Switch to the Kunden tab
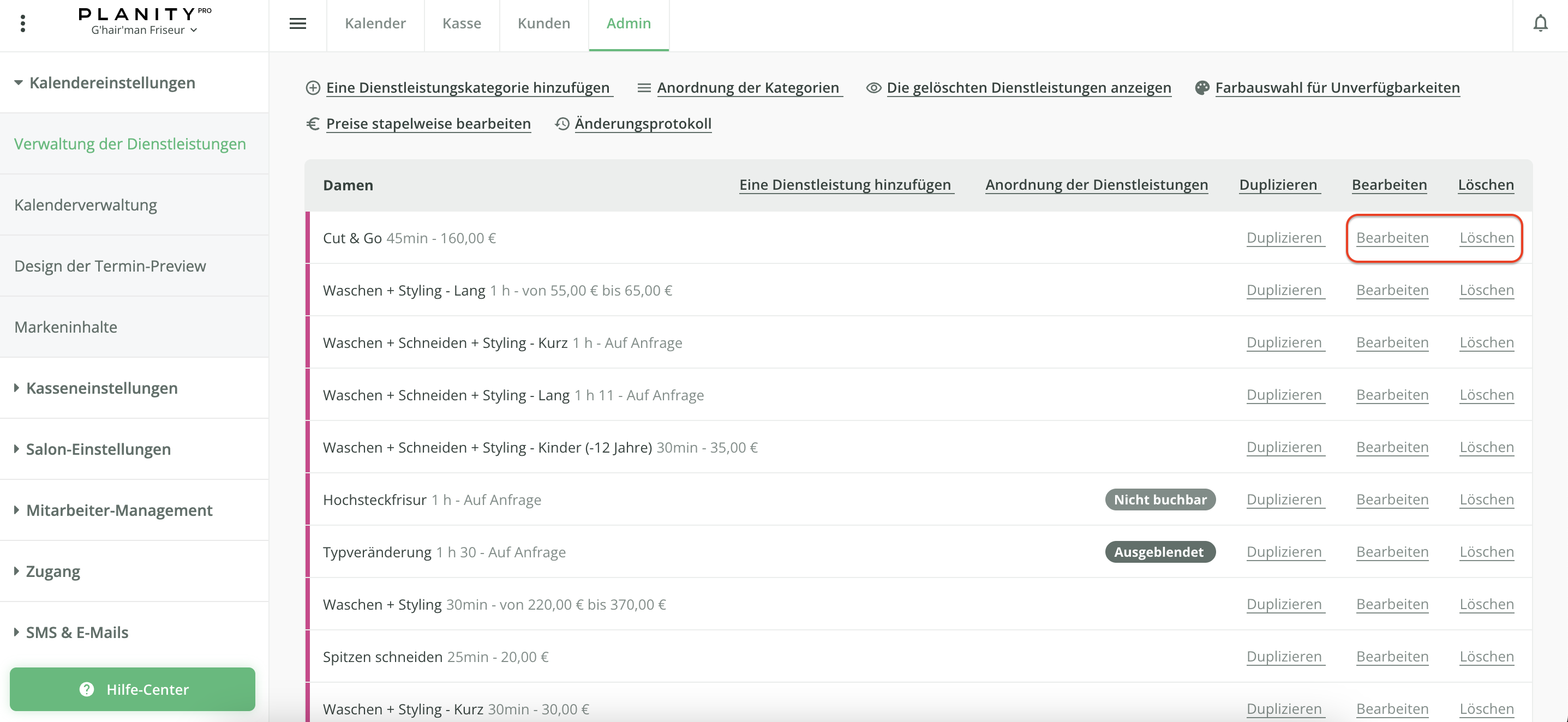Image resolution: width=1568 pixels, height=722 pixels. click(x=543, y=23)
